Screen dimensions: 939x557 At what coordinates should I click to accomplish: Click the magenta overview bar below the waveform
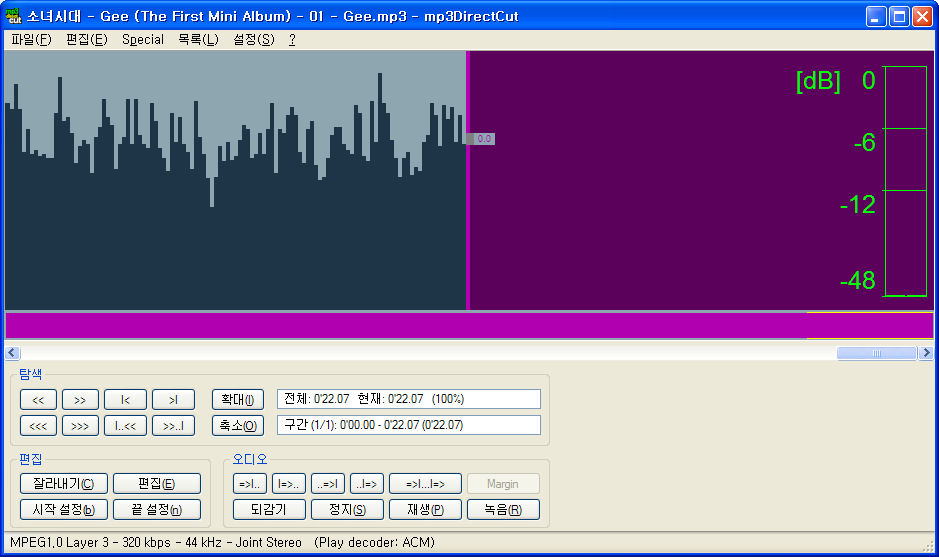(469, 325)
